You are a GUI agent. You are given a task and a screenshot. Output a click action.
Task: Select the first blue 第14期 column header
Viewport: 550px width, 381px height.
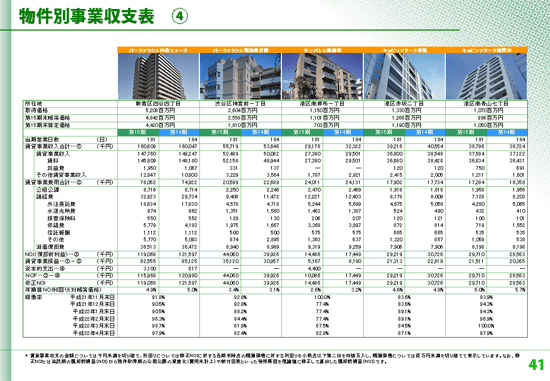179,132
